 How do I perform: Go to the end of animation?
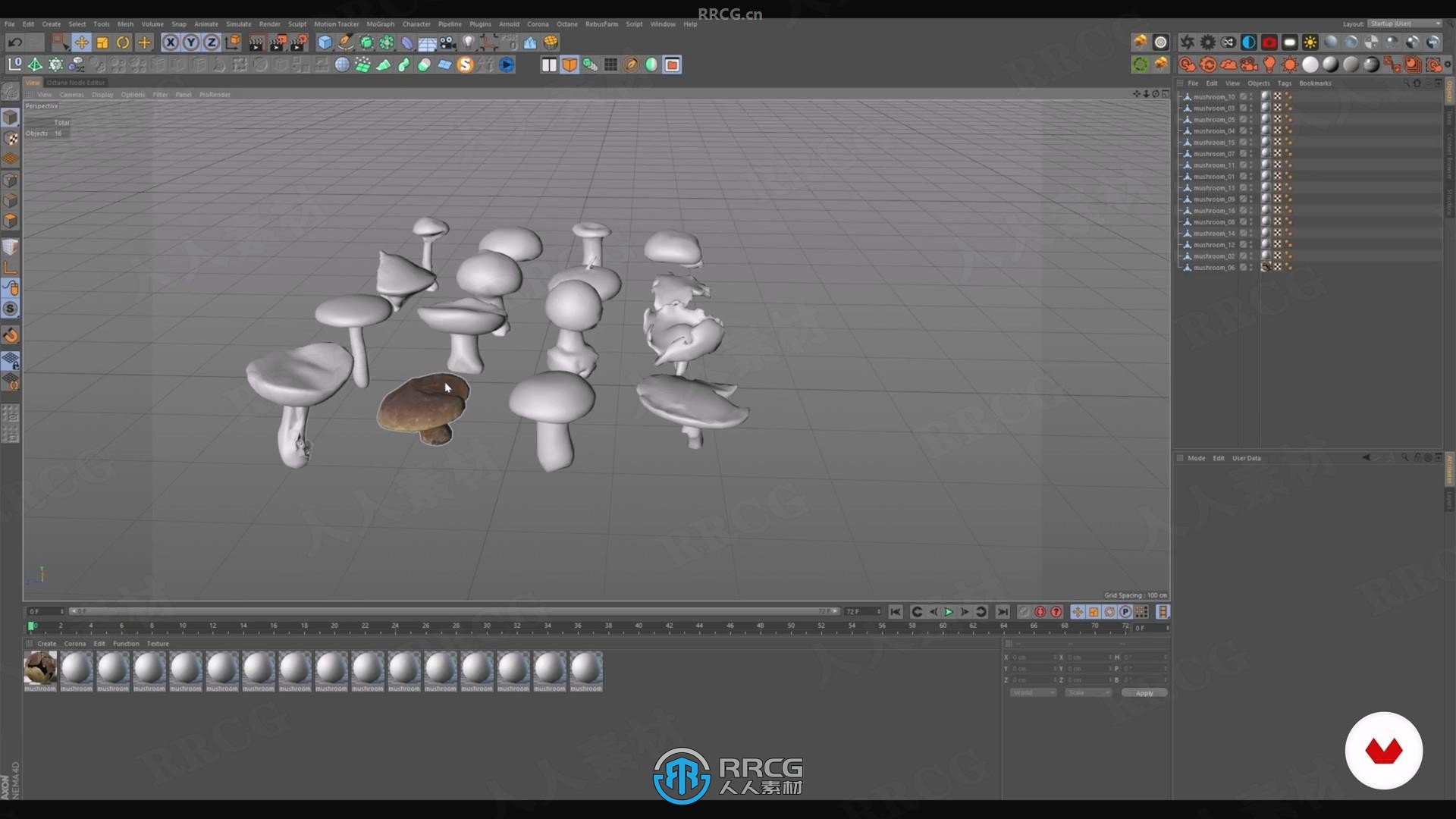pos(1003,612)
